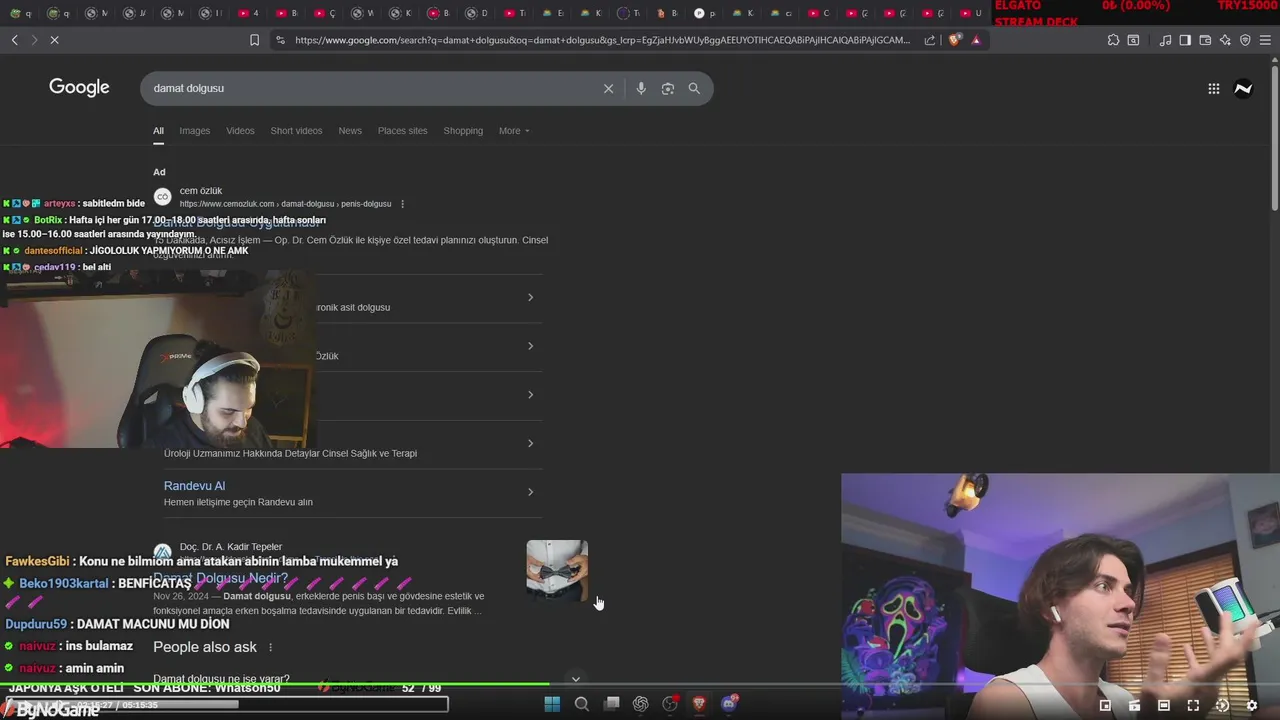Switch to the Shopping tab
The height and width of the screenshot is (720, 1280).
point(463,131)
